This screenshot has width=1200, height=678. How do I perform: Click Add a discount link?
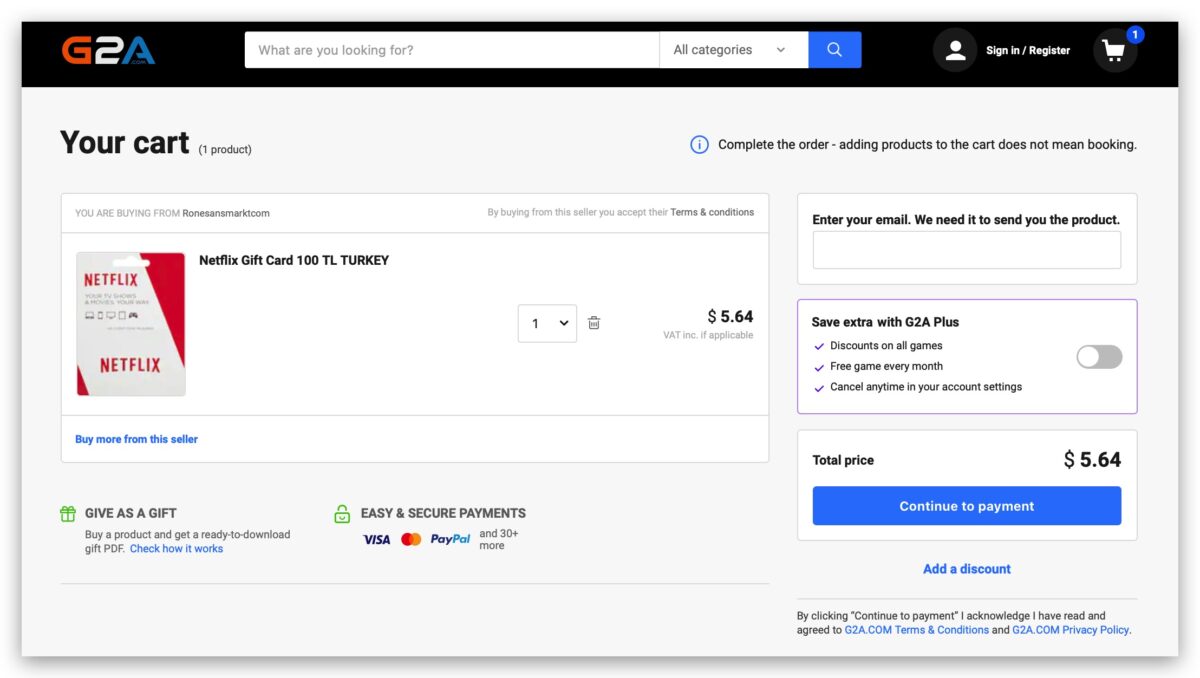coord(967,569)
